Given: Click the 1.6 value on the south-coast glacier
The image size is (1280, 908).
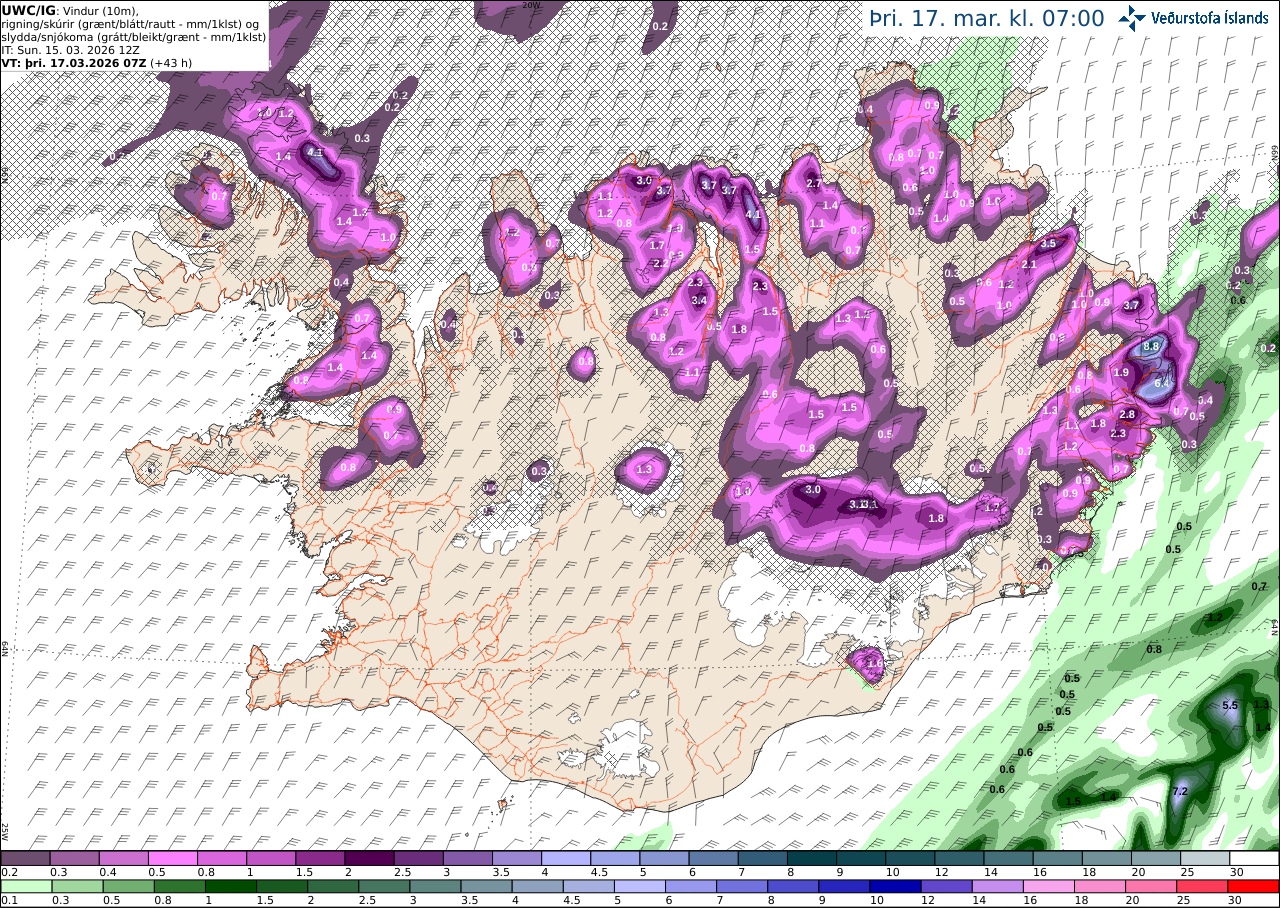Looking at the screenshot, I should tap(875, 663).
